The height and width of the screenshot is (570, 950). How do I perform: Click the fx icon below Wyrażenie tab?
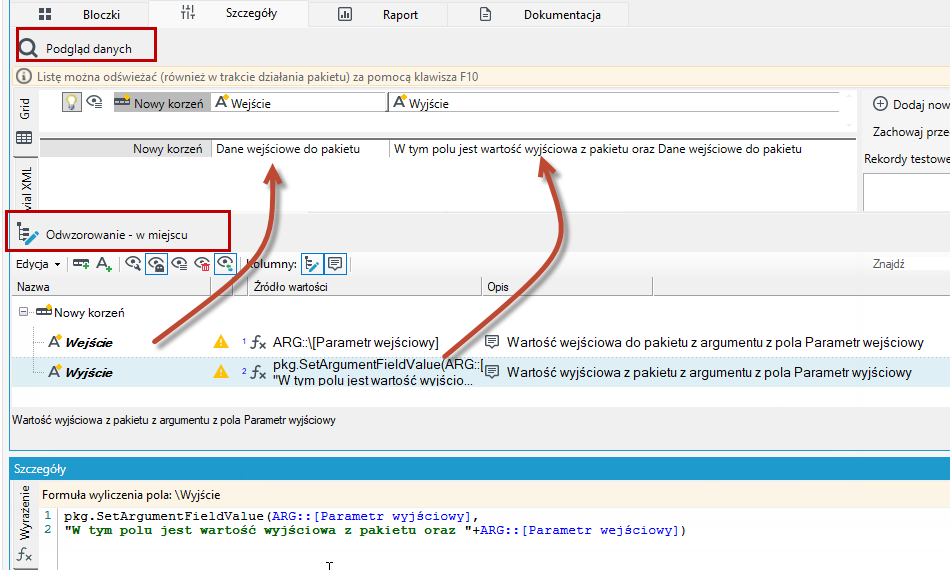(24, 554)
